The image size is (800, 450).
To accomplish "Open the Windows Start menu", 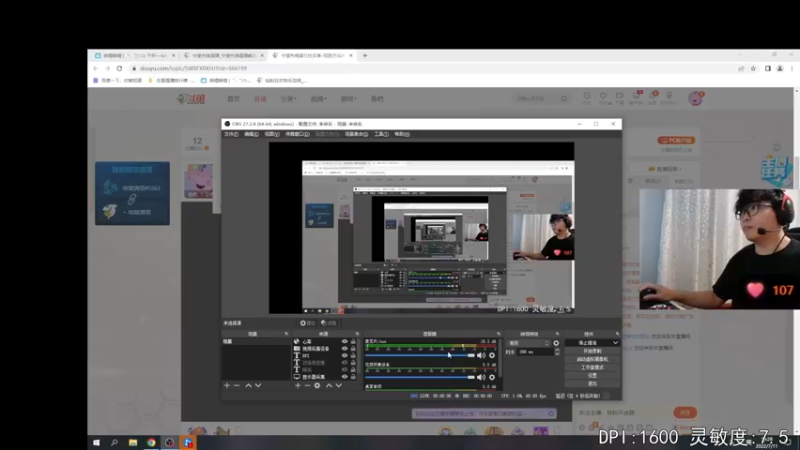I will click(96, 442).
